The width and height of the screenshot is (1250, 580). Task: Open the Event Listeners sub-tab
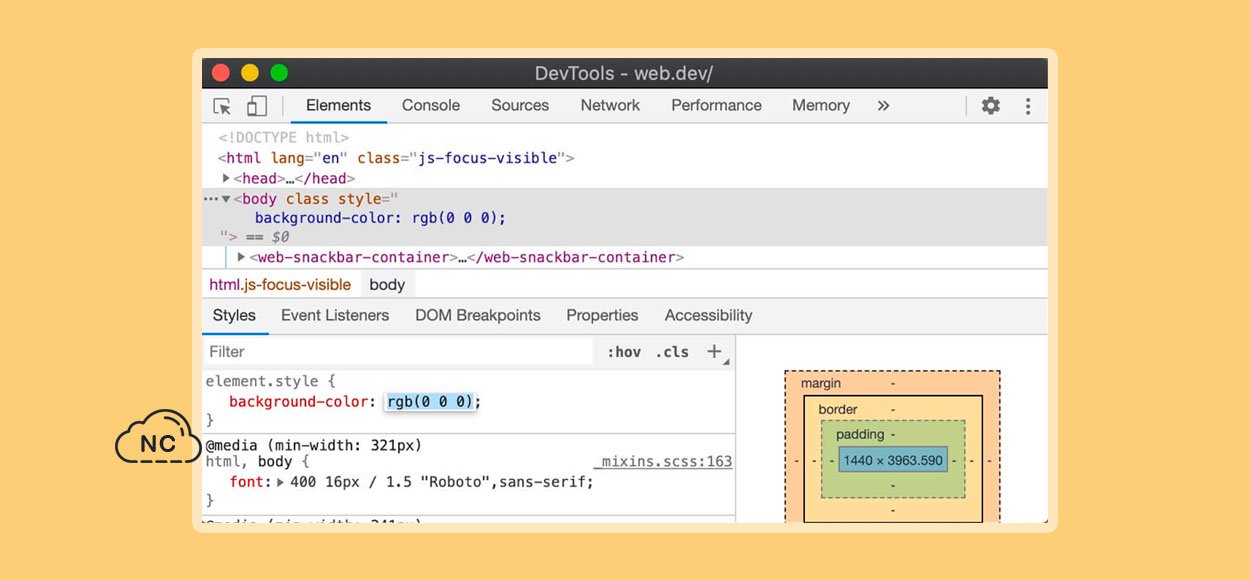335,316
